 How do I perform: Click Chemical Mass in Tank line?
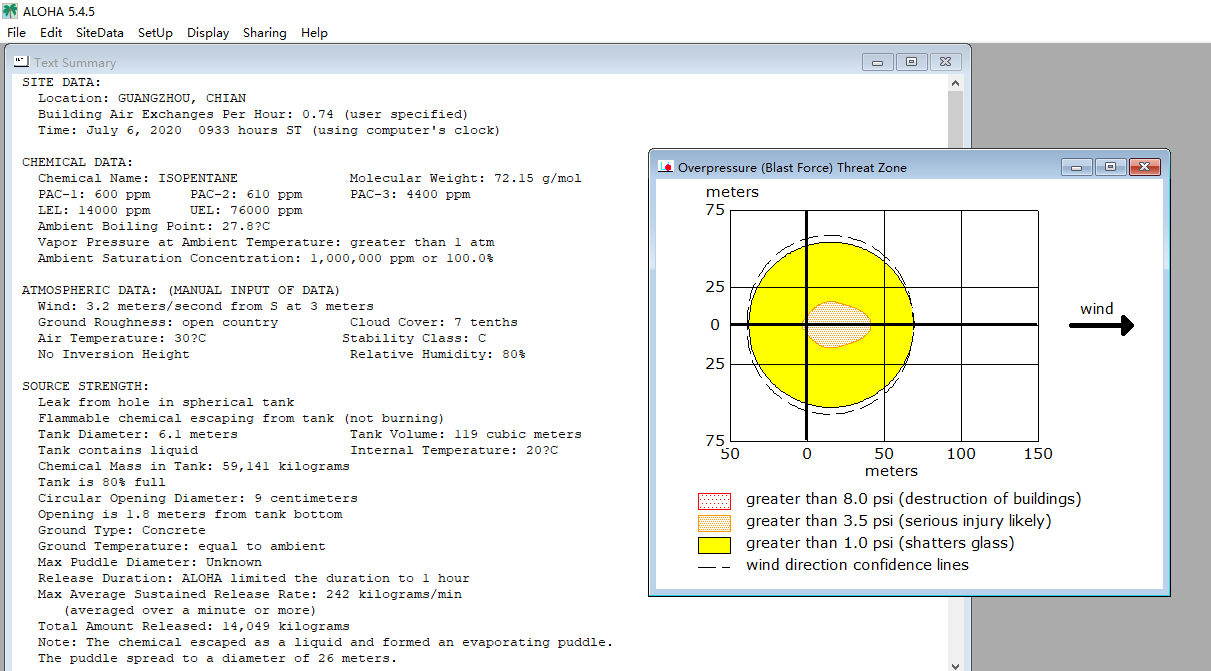click(194, 466)
